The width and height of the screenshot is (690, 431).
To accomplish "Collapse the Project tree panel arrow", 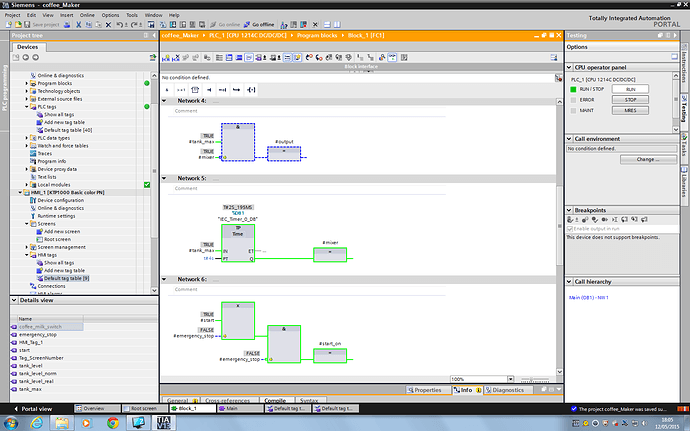I will tap(154, 35).
